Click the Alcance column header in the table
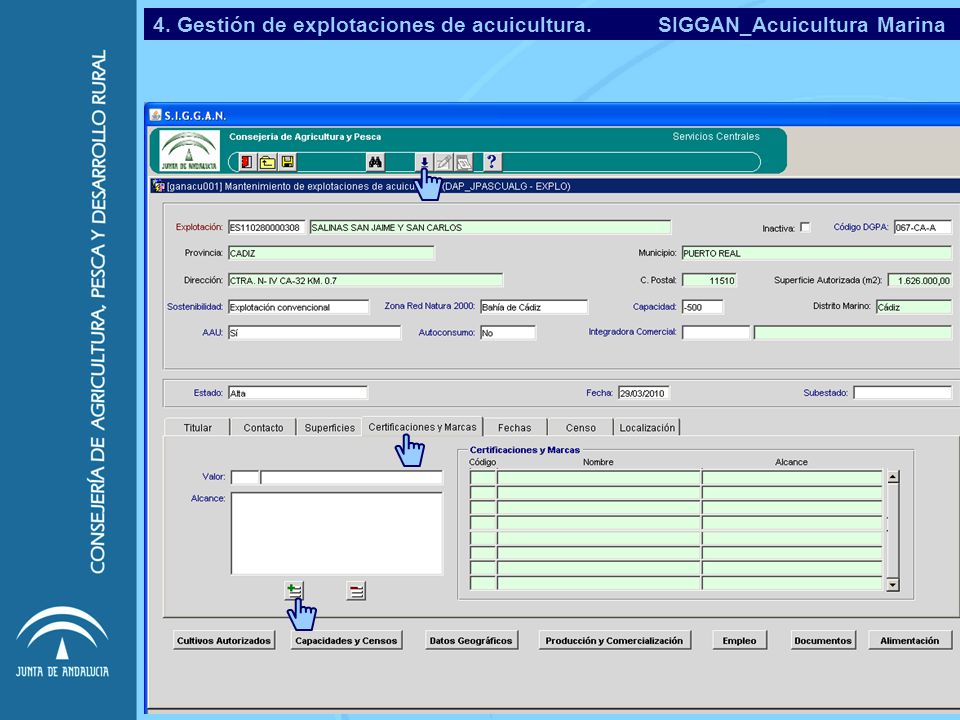This screenshot has height=720, width=960. point(791,462)
